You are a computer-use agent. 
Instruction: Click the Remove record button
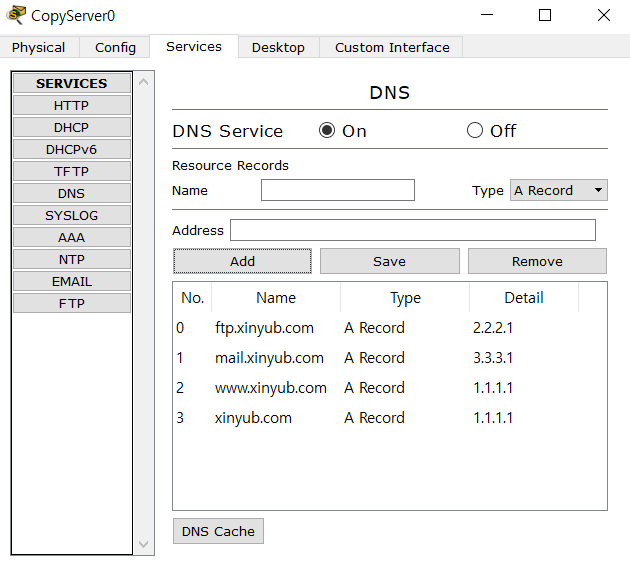click(537, 261)
